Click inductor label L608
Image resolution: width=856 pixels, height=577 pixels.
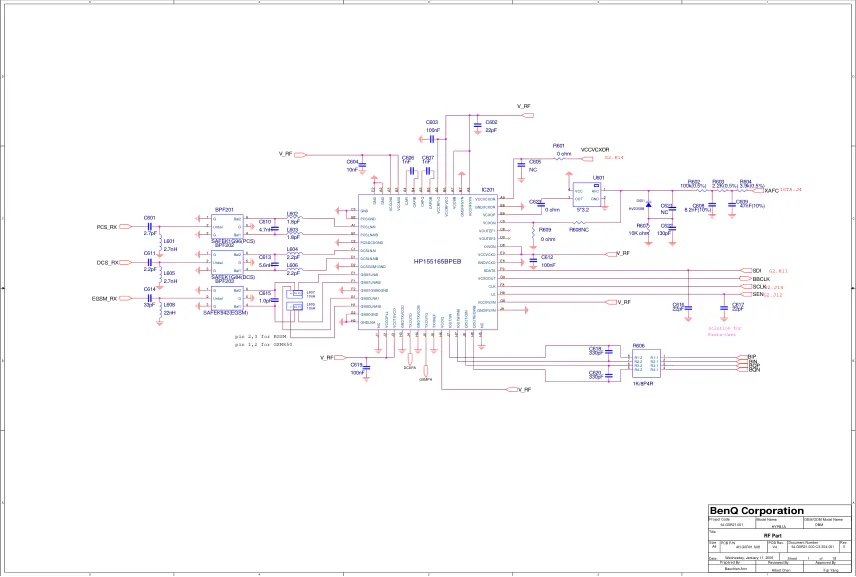point(169,305)
